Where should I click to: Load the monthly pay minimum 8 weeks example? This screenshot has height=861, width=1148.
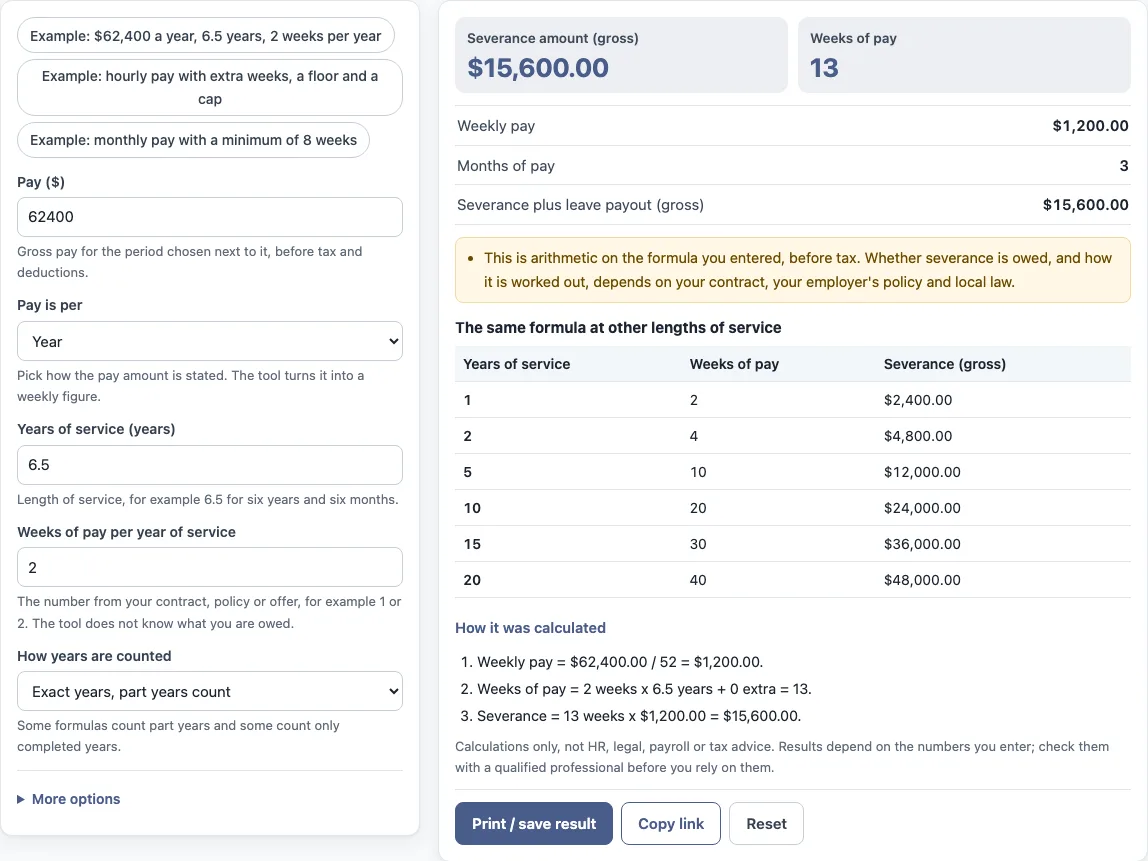pos(193,140)
